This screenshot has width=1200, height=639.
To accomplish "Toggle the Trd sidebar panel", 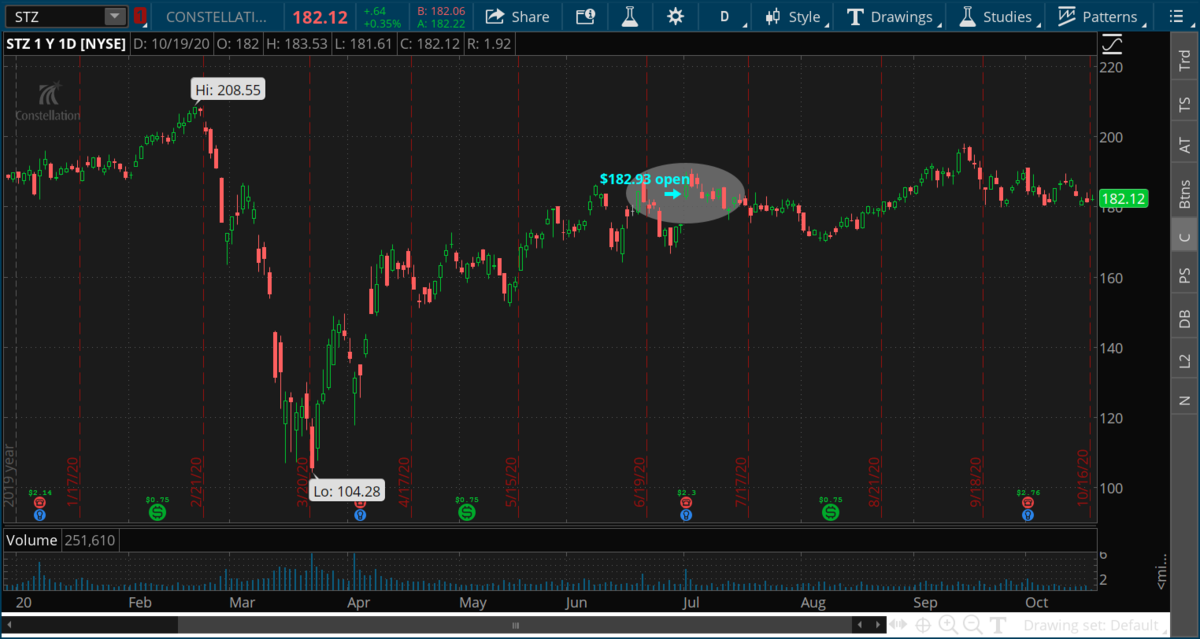I will (1185, 61).
